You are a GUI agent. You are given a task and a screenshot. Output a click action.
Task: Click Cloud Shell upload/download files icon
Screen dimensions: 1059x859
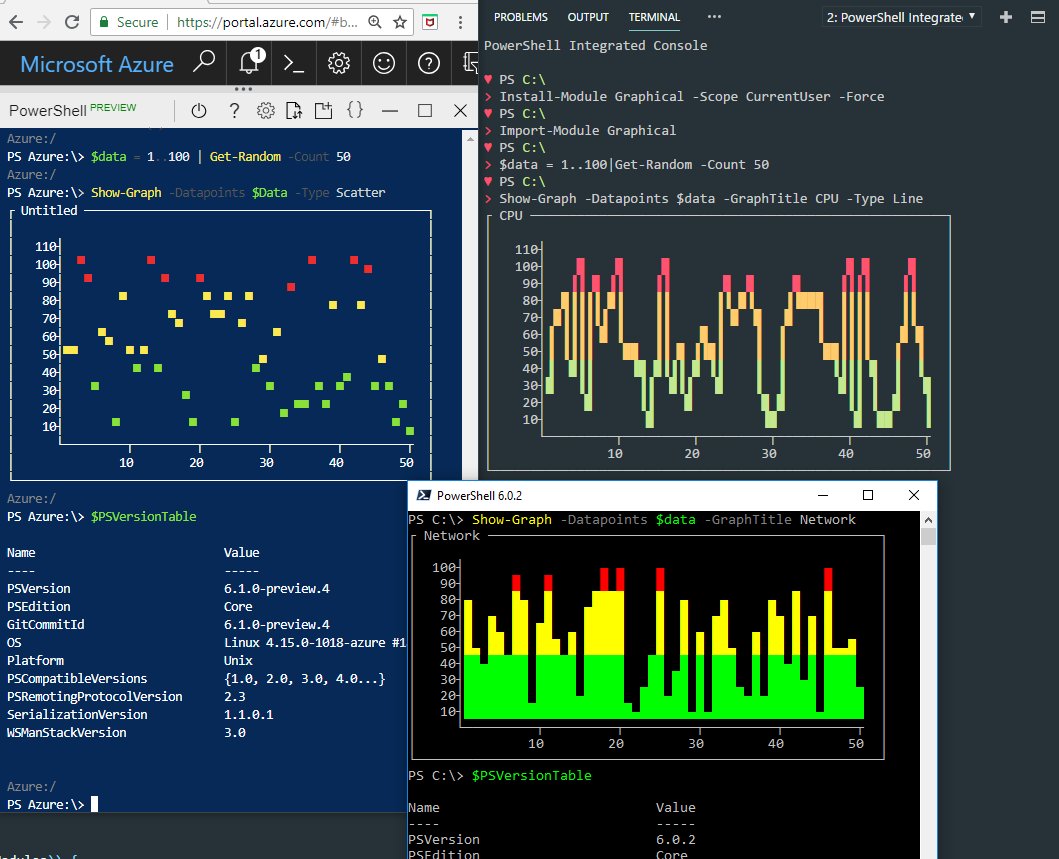click(x=294, y=110)
